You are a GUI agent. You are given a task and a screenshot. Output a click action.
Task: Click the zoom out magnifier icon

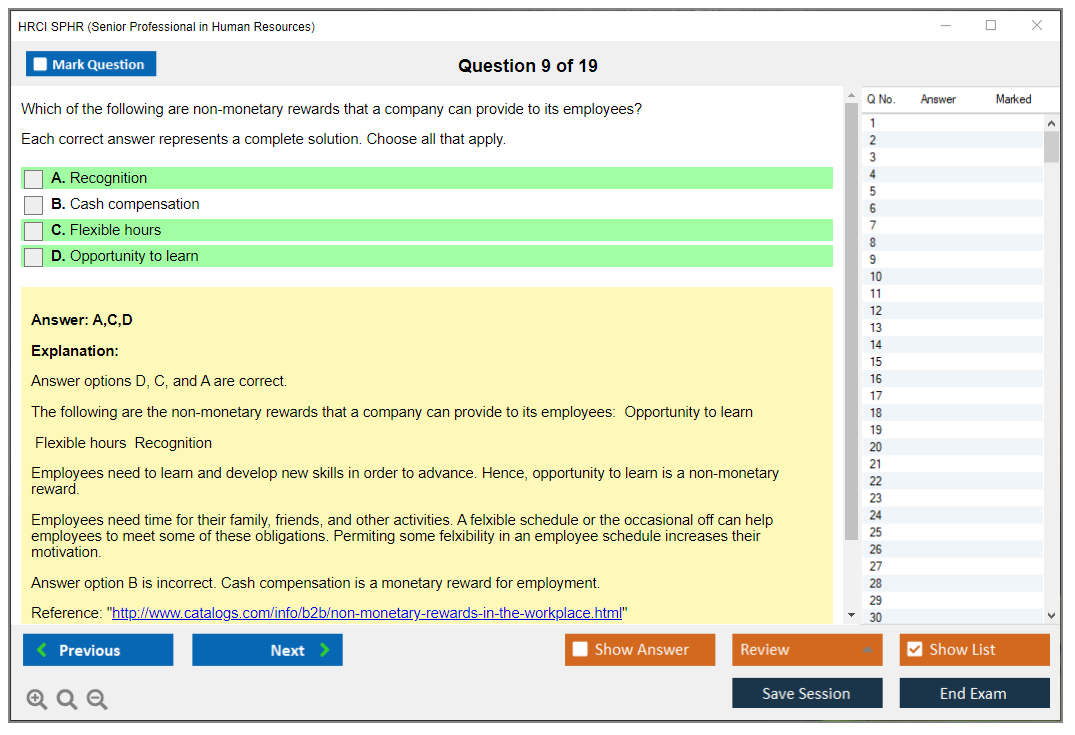(97, 700)
